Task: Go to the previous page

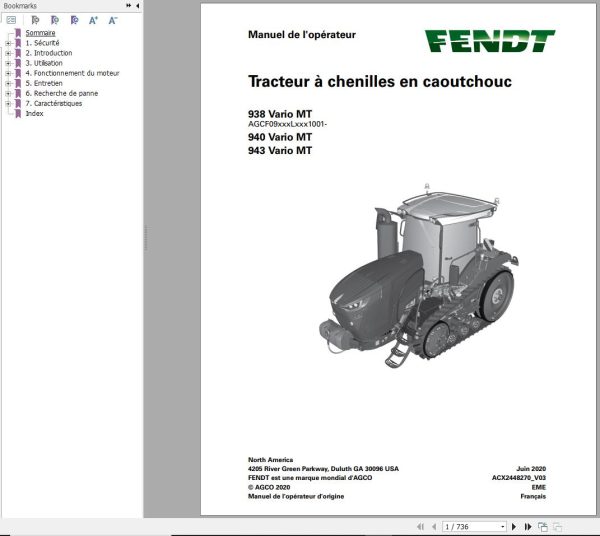Action: [434, 527]
